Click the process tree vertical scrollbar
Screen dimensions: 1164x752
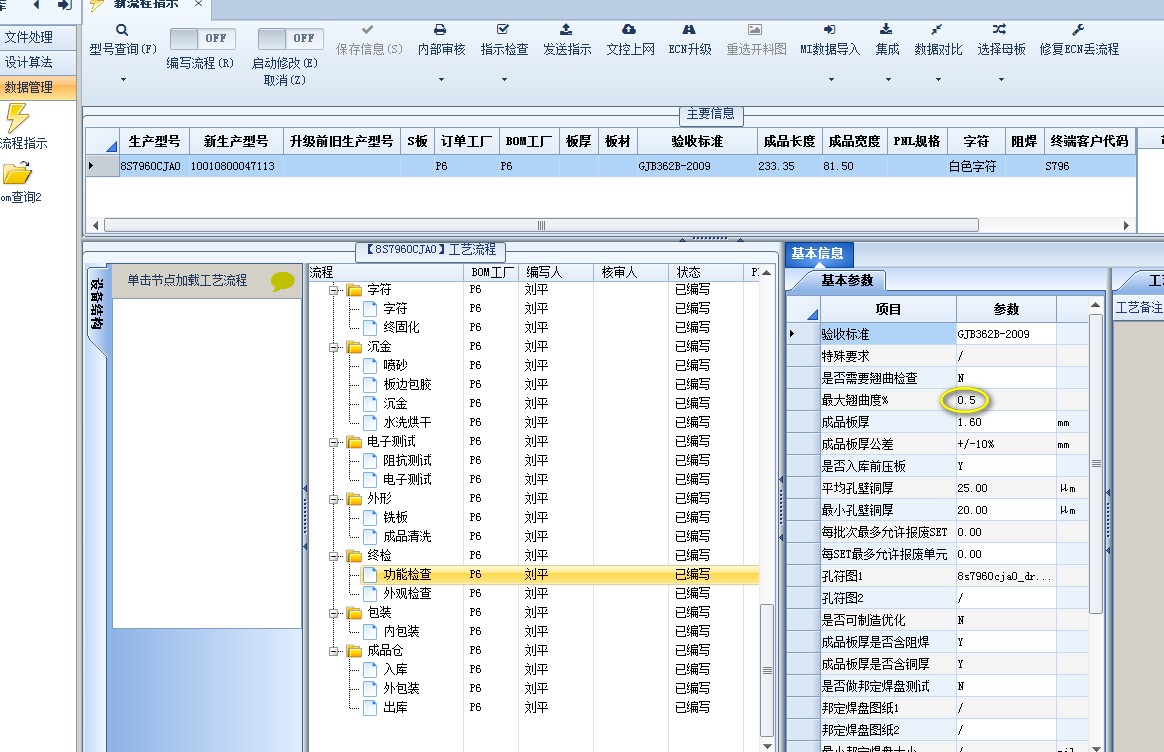tap(767, 672)
